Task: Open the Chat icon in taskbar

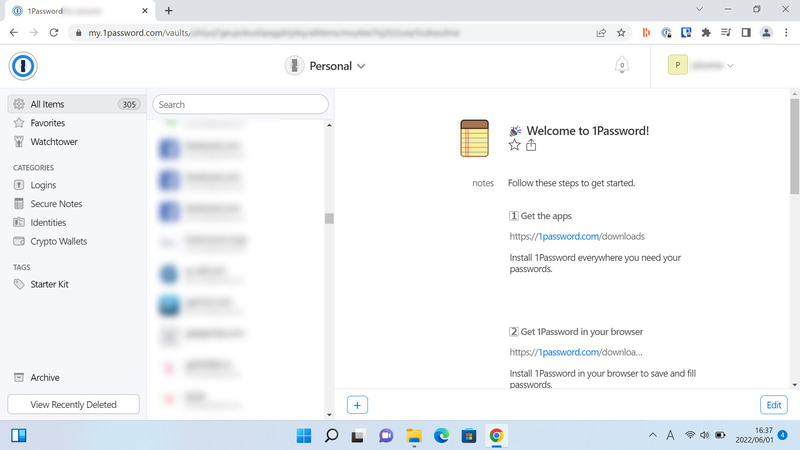Action: point(386,436)
